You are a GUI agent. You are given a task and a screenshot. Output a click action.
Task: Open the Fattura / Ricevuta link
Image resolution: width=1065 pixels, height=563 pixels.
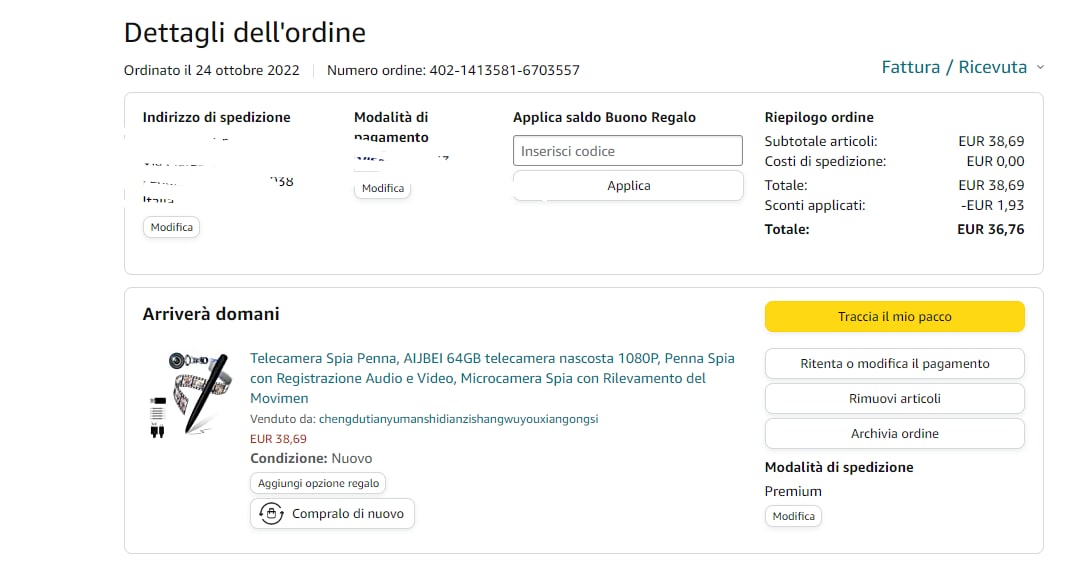click(953, 67)
